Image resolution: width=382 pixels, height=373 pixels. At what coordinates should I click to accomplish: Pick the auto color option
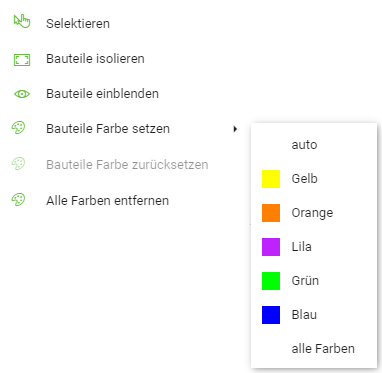coord(304,145)
